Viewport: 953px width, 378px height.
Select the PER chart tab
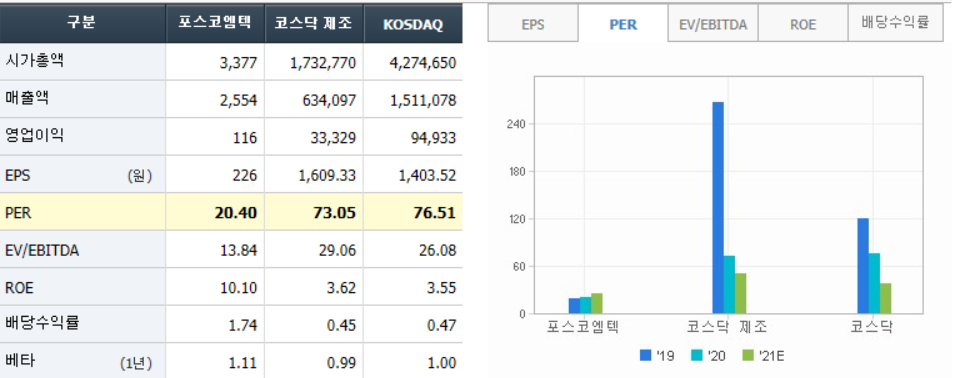[623, 24]
